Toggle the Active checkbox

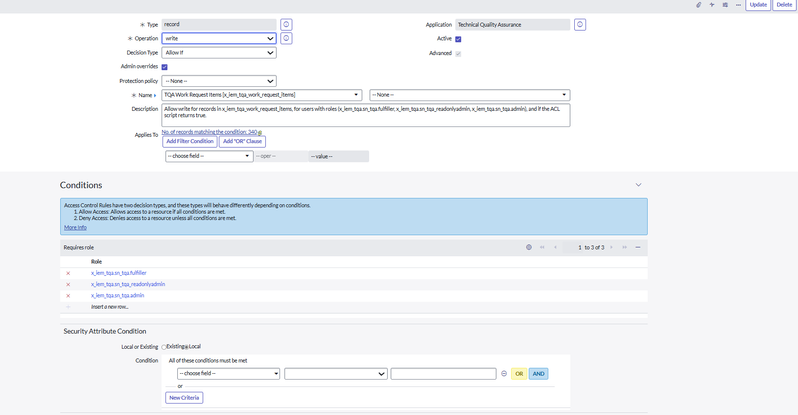click(x=458, y=39)
